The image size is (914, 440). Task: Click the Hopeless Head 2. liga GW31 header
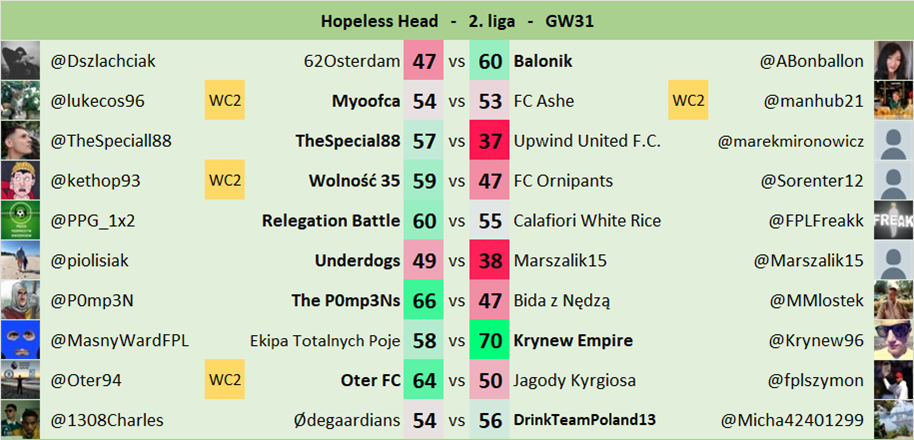click(457, 21)
